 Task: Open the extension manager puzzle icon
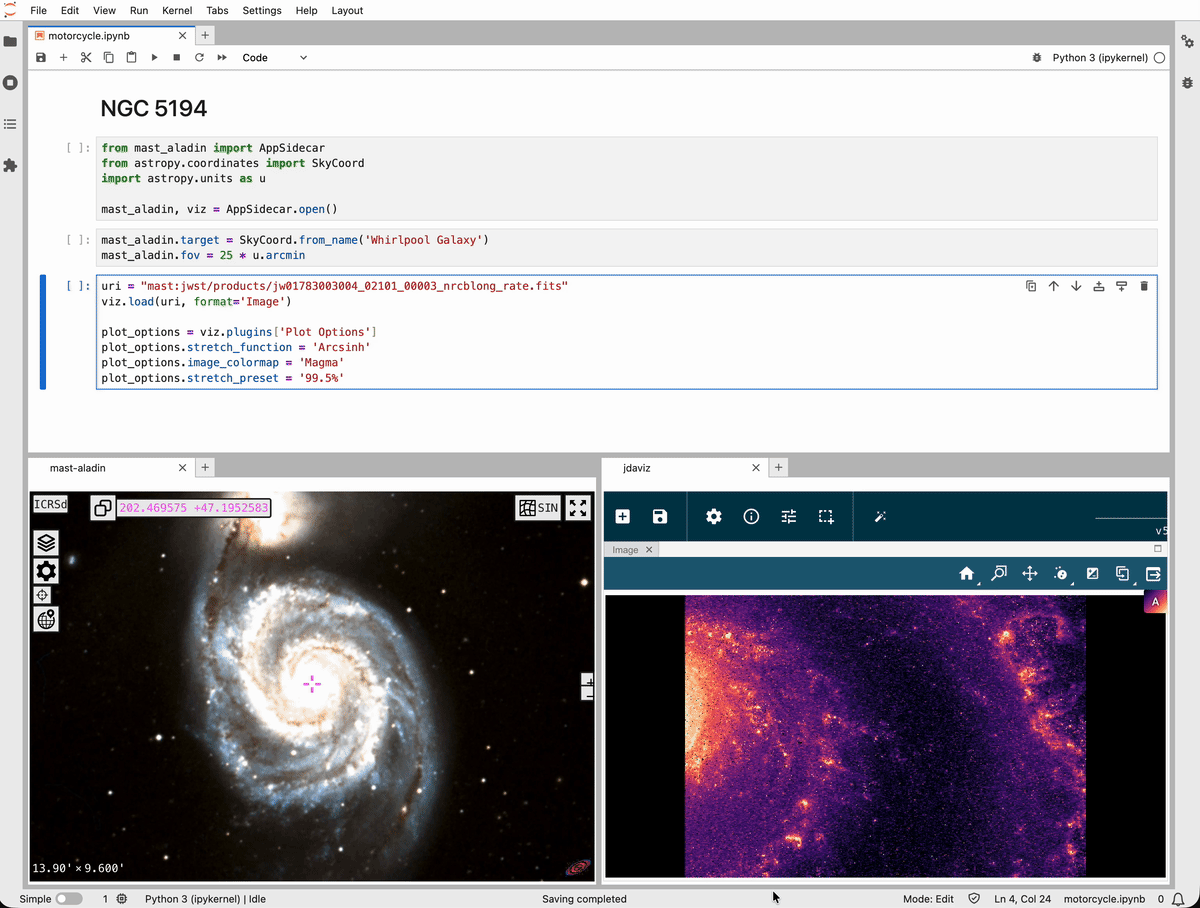coord(11,165)
